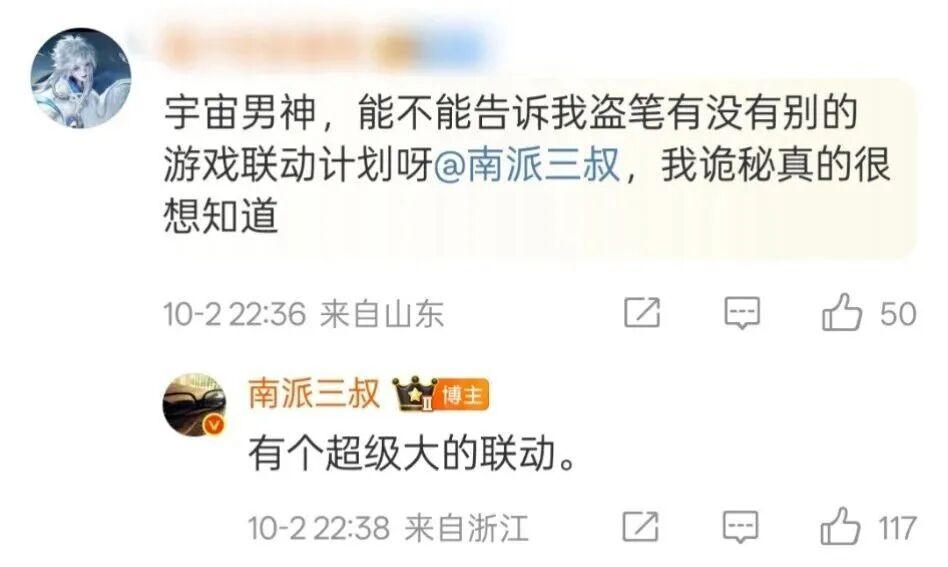Reply to 南派三叔's 22:38 comment
The image size is (948, 567).
741,526
